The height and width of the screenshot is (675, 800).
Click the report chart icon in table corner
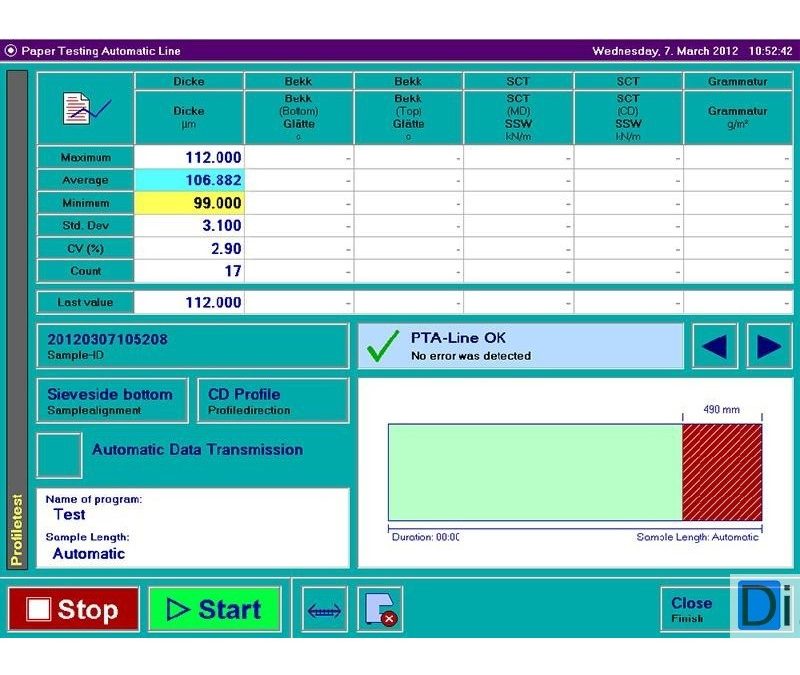click(85, 110)
